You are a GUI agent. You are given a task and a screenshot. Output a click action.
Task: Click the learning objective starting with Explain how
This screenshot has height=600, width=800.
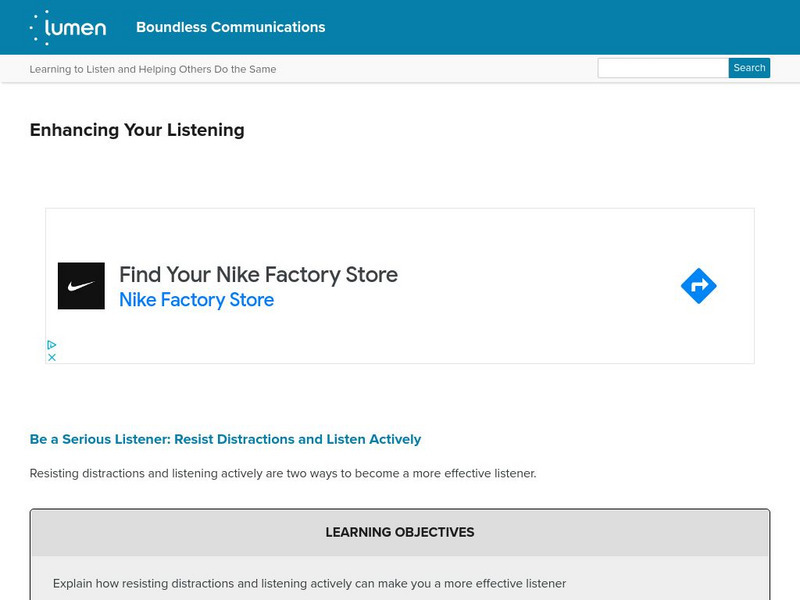tap(309, 583)
